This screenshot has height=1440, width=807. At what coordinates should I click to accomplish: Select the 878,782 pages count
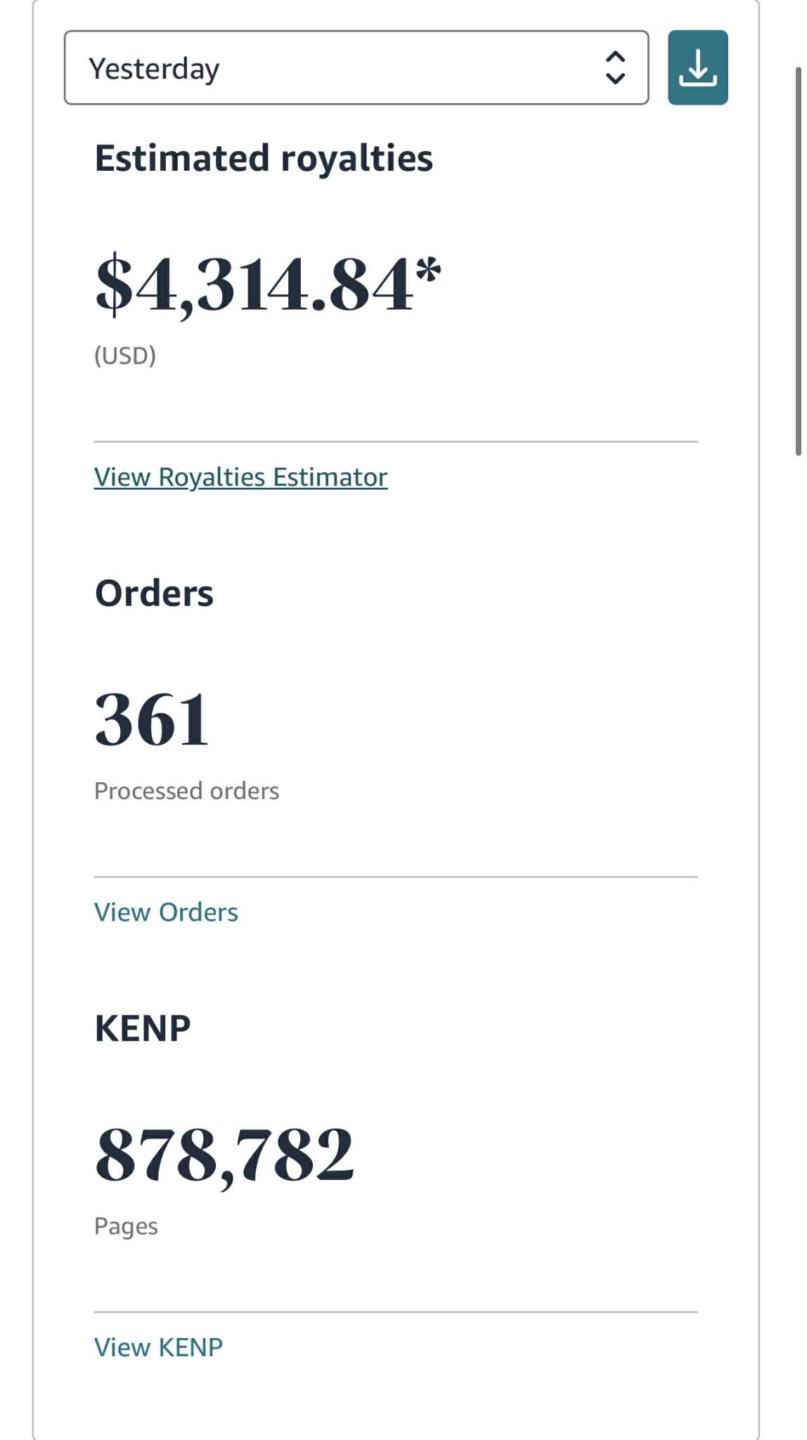point(224,1155)
